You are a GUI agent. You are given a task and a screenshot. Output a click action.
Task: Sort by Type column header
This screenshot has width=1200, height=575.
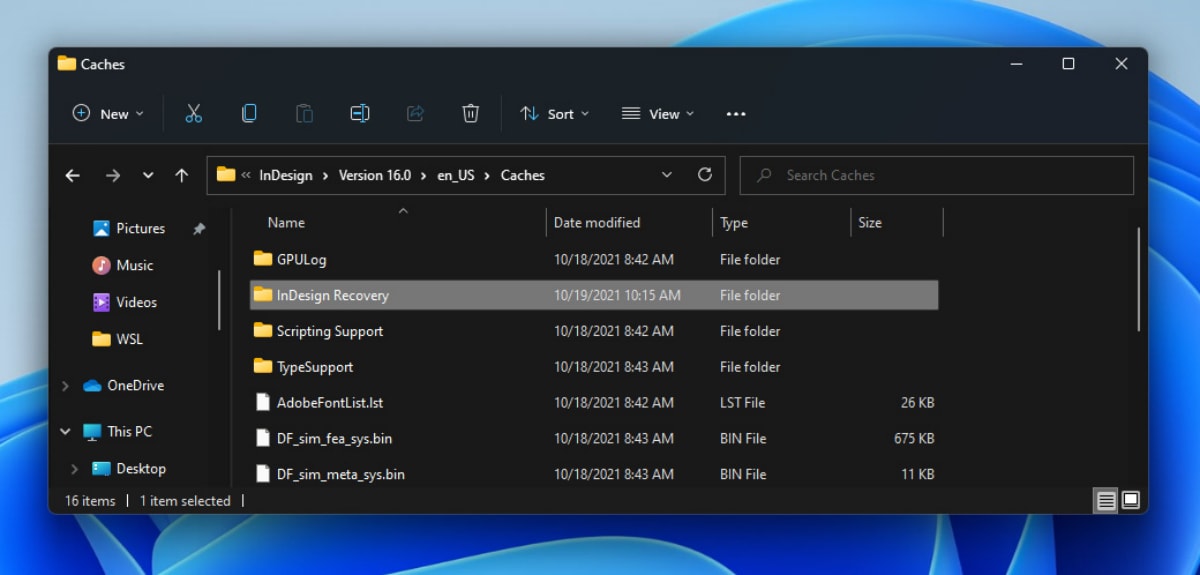click(x=734, y=223)
